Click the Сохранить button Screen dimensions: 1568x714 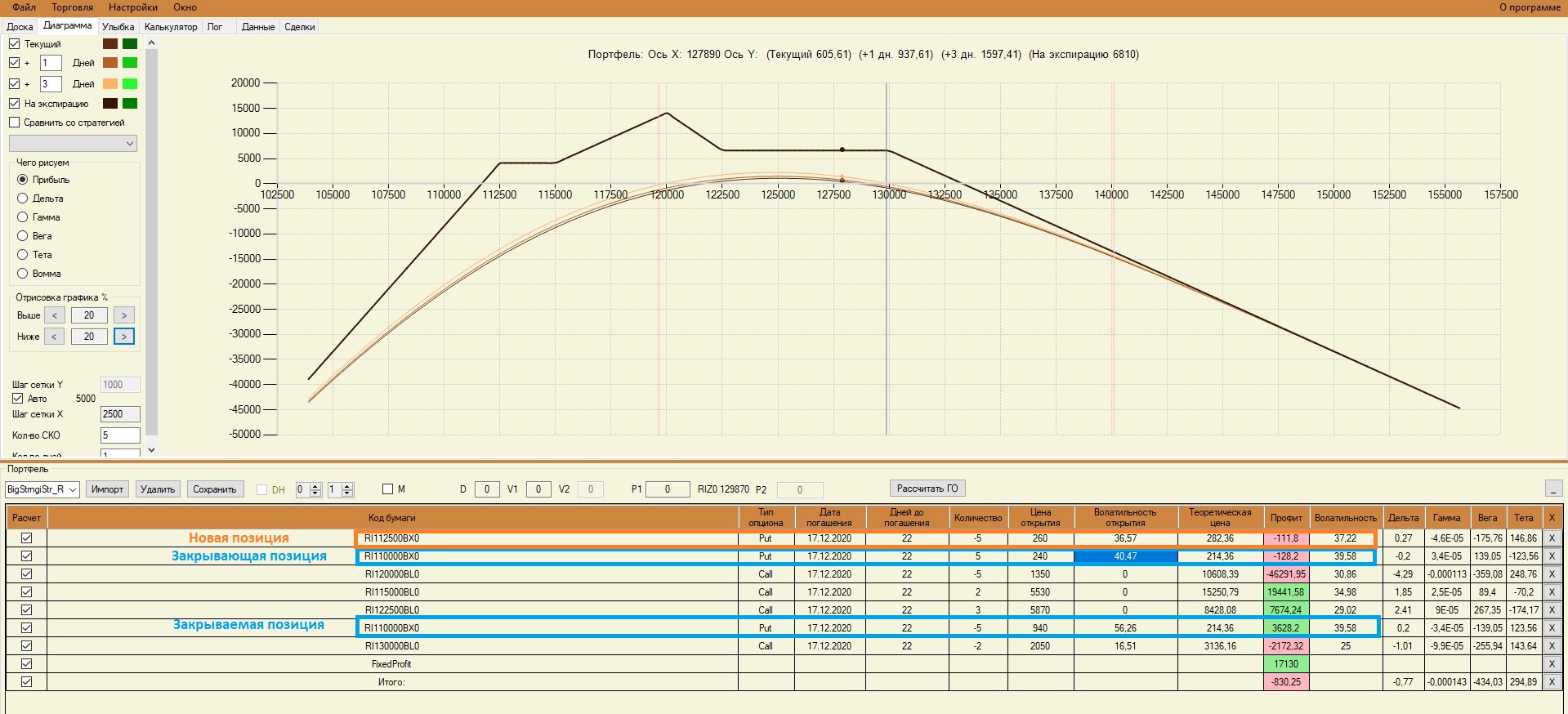coord(214,489)
